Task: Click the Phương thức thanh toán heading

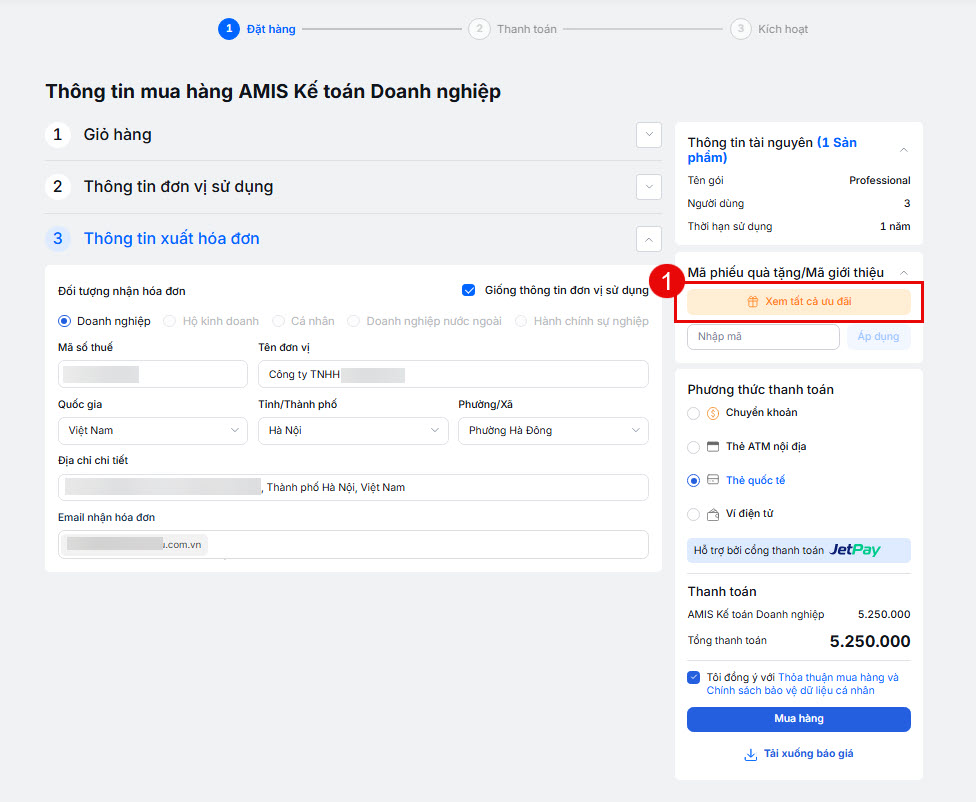Action: [x=760, y=390]
